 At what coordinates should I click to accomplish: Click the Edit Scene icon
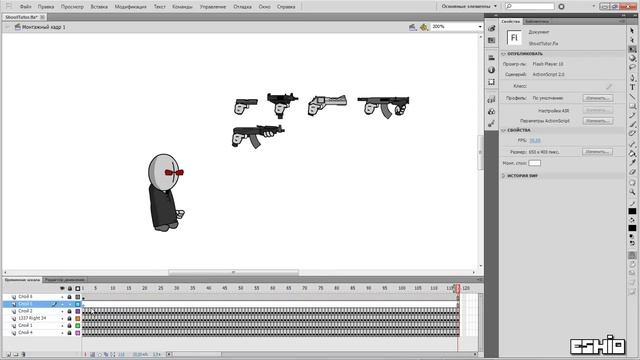click(x=413, y=27)
